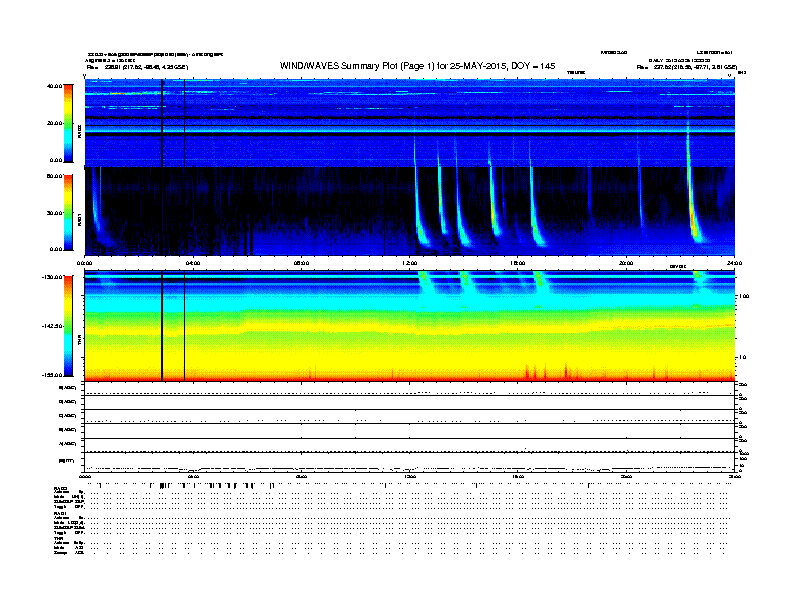Screen dimensions: 792x612
Task: Click the 100 tick label on TNR right axis
Action: 744,296
